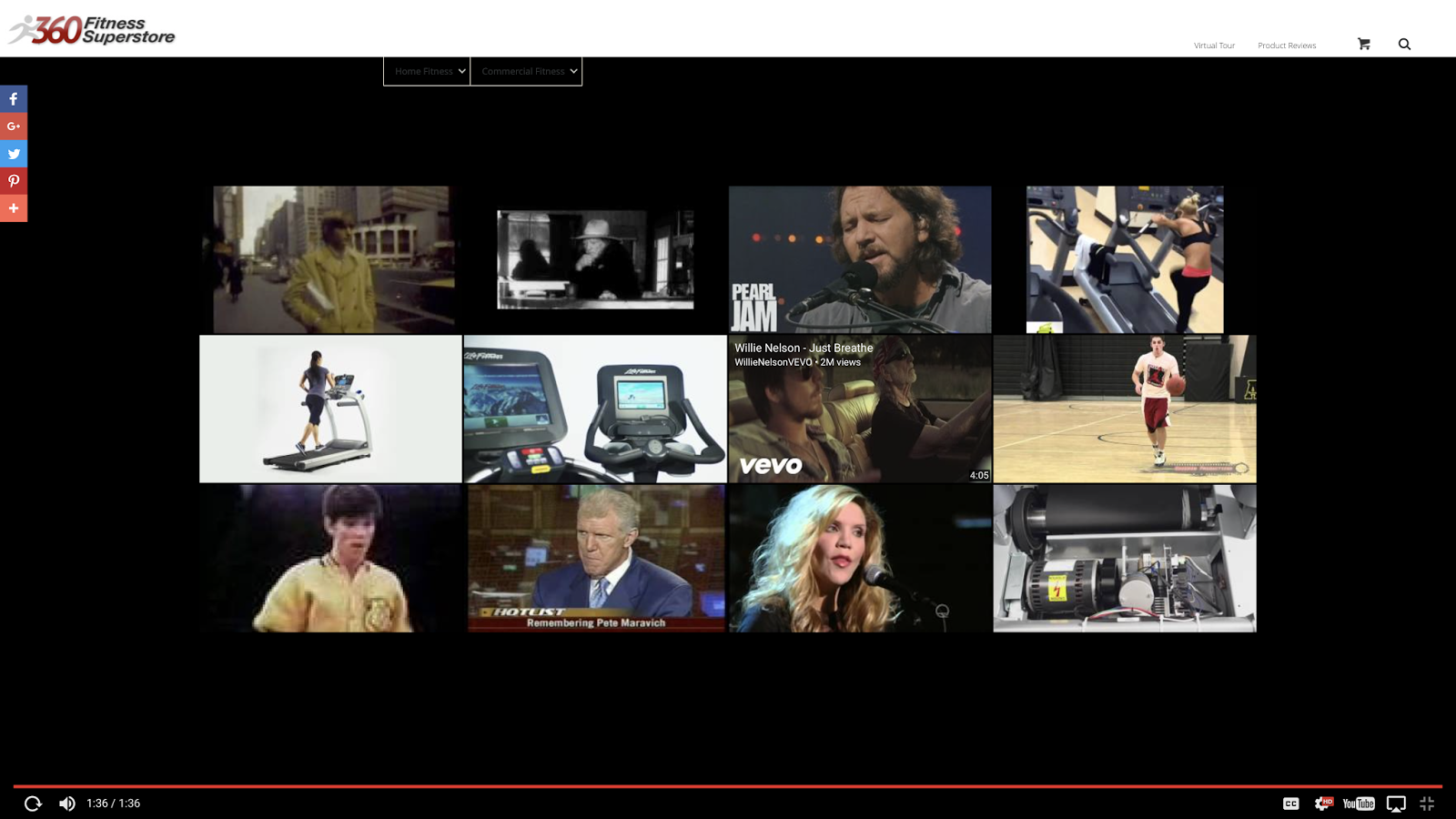Mute the video volume
Image resolution: width=1456 pixels, height=819 pixels.
point(67,804)
